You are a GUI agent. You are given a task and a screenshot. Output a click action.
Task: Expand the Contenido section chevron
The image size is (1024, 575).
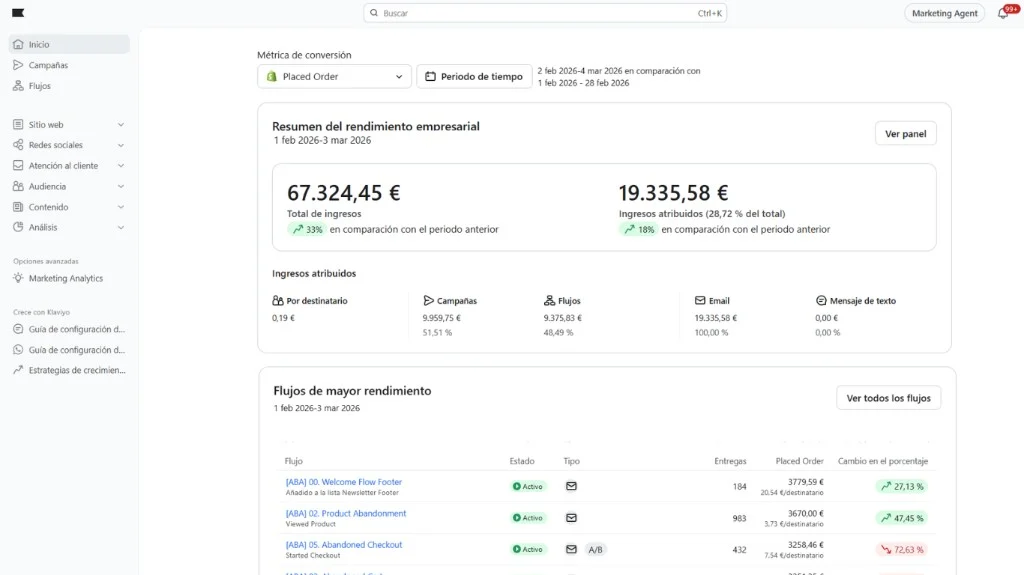click(121, 206)
